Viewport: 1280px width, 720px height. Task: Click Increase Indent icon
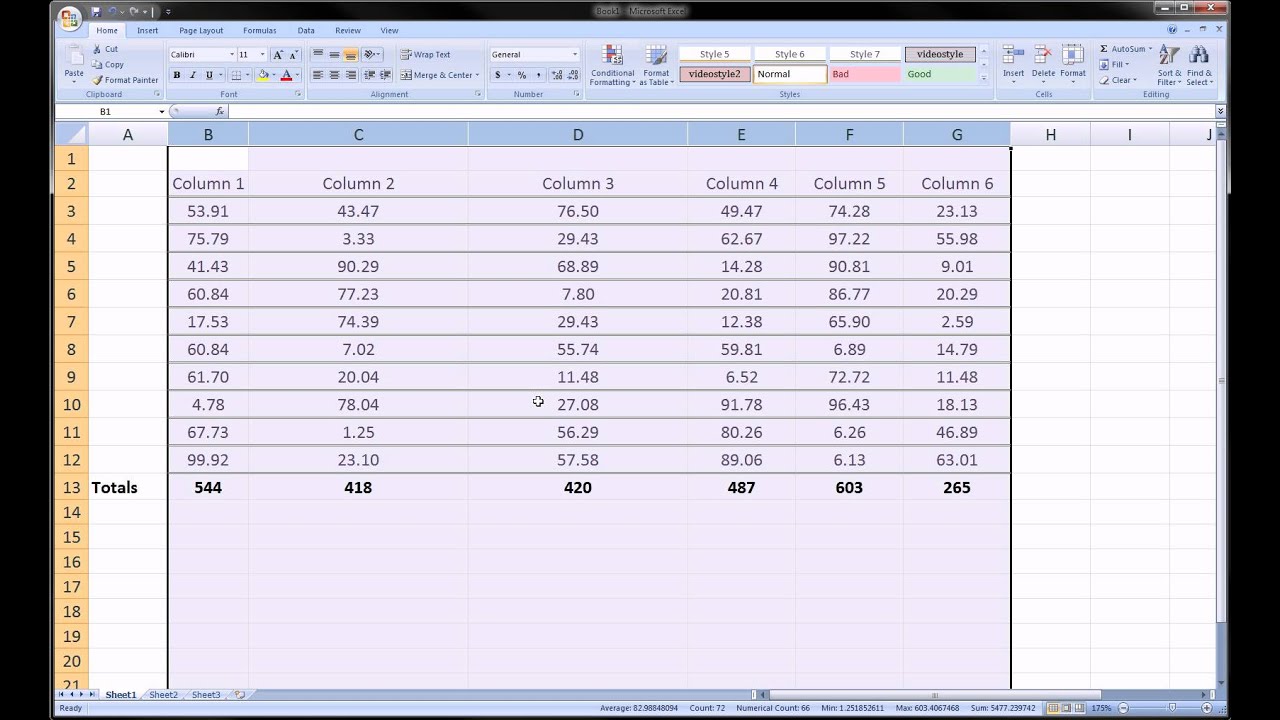[x=385, y=75]
